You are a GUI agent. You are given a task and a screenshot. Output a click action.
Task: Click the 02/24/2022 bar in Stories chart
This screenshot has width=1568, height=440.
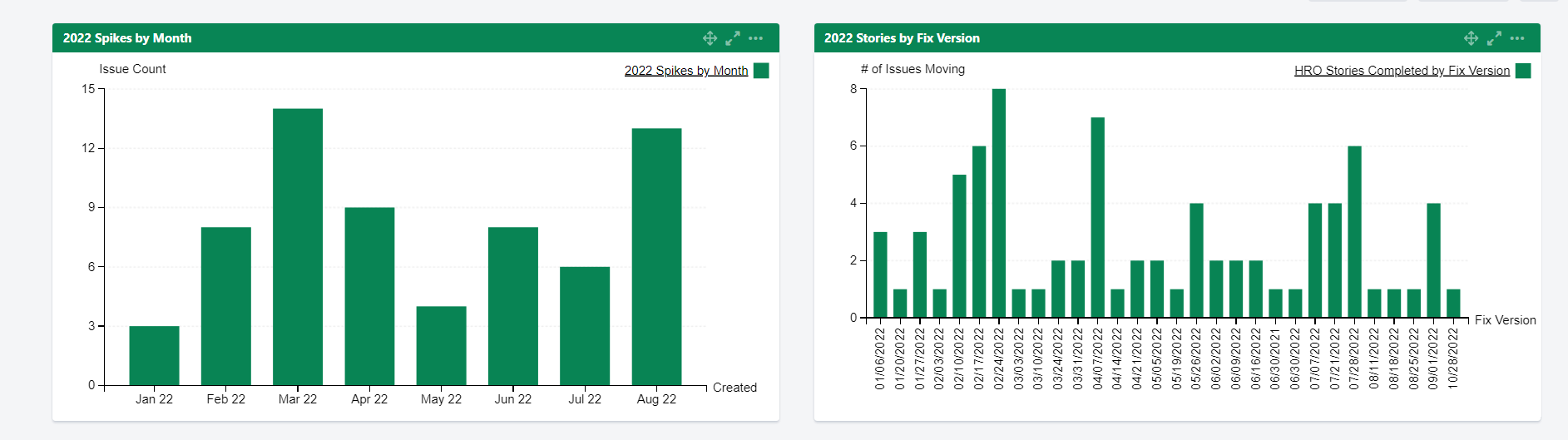point(999,203)
